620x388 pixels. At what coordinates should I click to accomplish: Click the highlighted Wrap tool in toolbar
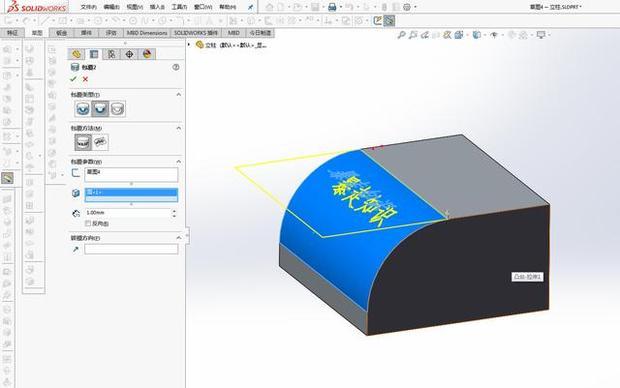coord(389,21)
